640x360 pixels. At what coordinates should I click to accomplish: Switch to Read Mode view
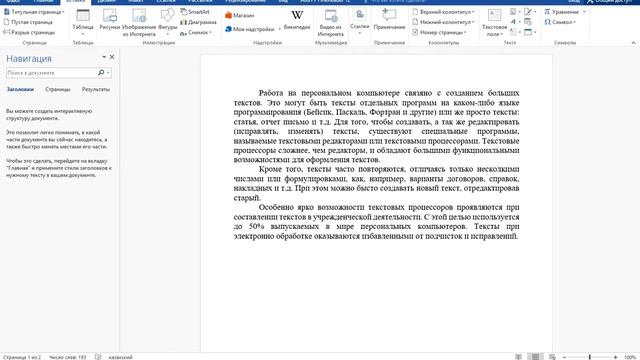(518, 357)
